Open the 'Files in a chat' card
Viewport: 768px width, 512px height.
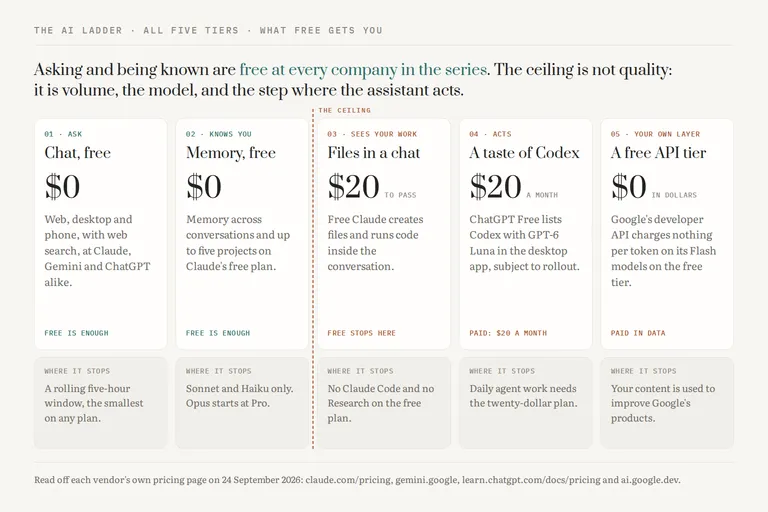(384, 234)
